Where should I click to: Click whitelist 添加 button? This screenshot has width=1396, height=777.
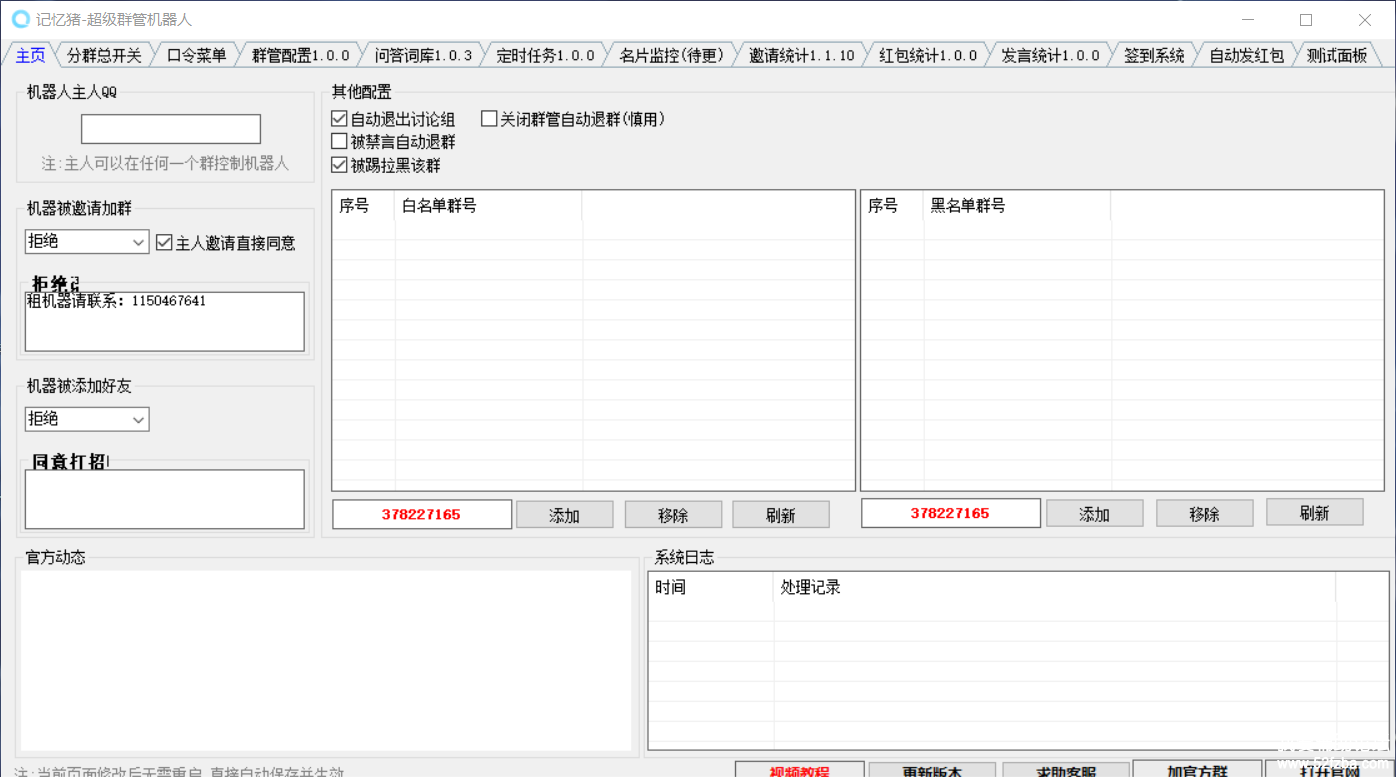pos(564,515)
